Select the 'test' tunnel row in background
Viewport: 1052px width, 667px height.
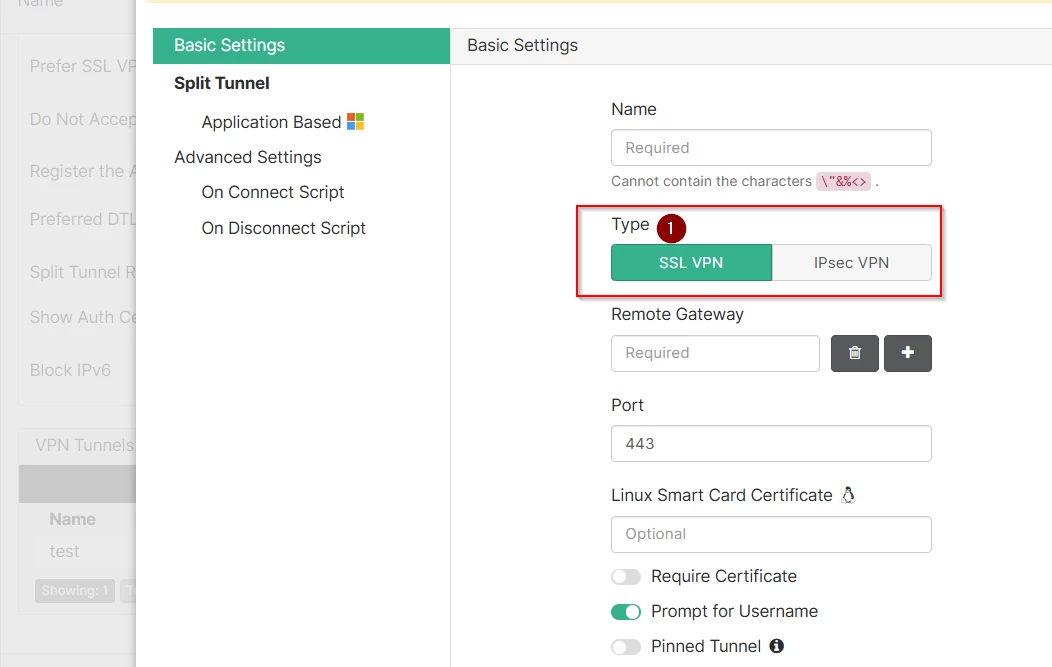[64, 551]
